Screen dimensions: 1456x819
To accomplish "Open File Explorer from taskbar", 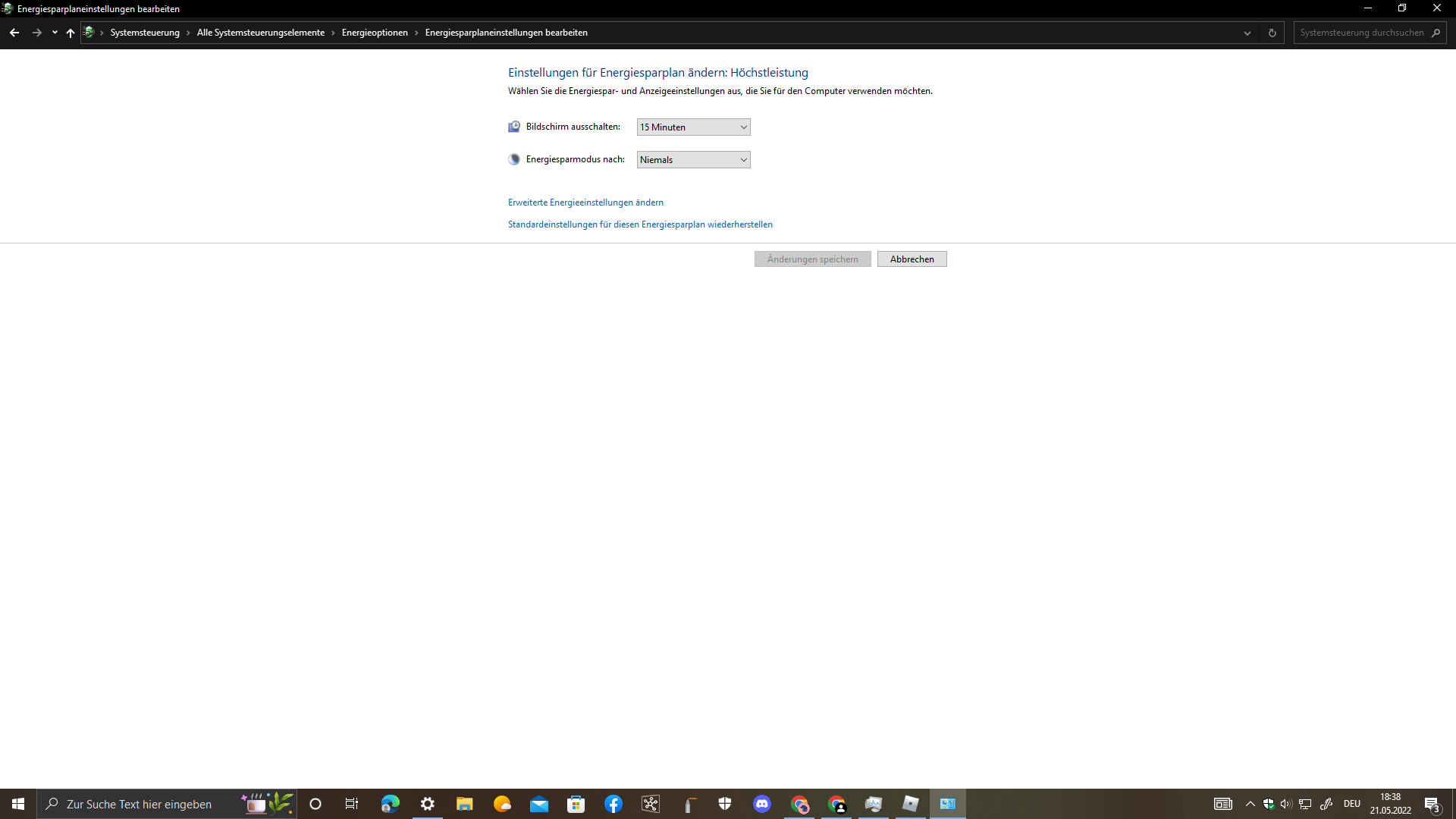I will pyautogui.click(x=464, y=804).
